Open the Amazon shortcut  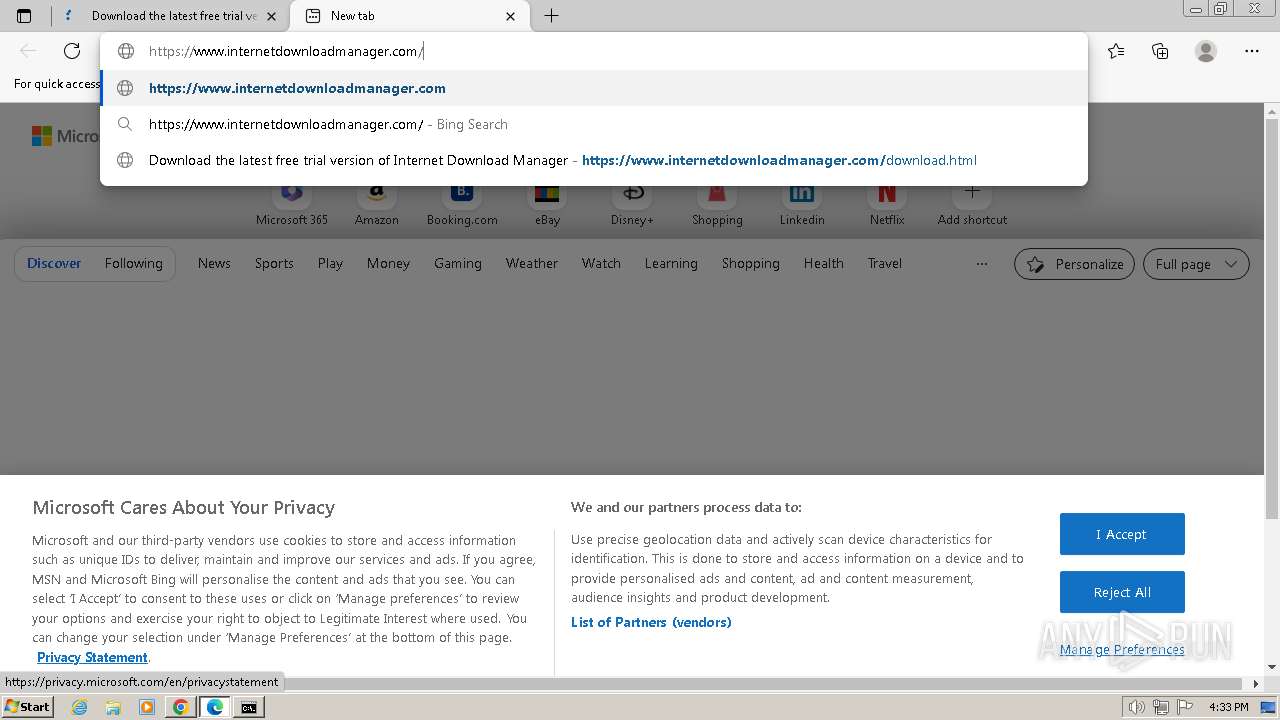coord(377,205)
